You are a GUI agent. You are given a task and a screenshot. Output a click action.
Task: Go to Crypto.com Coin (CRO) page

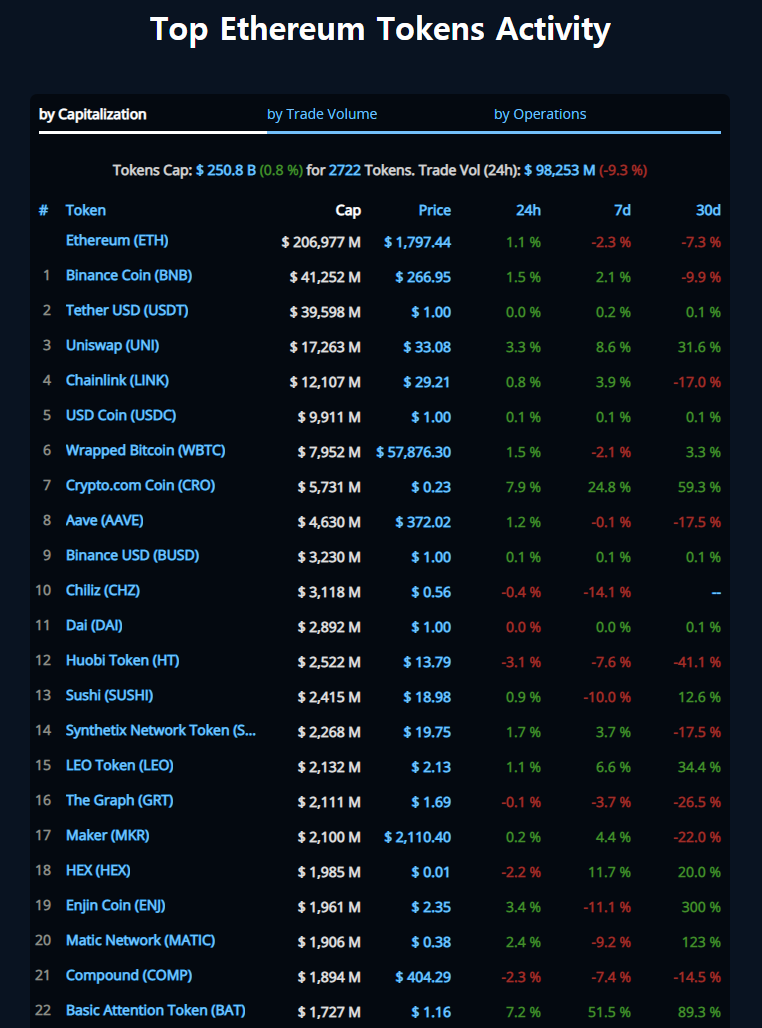point(140,485)
